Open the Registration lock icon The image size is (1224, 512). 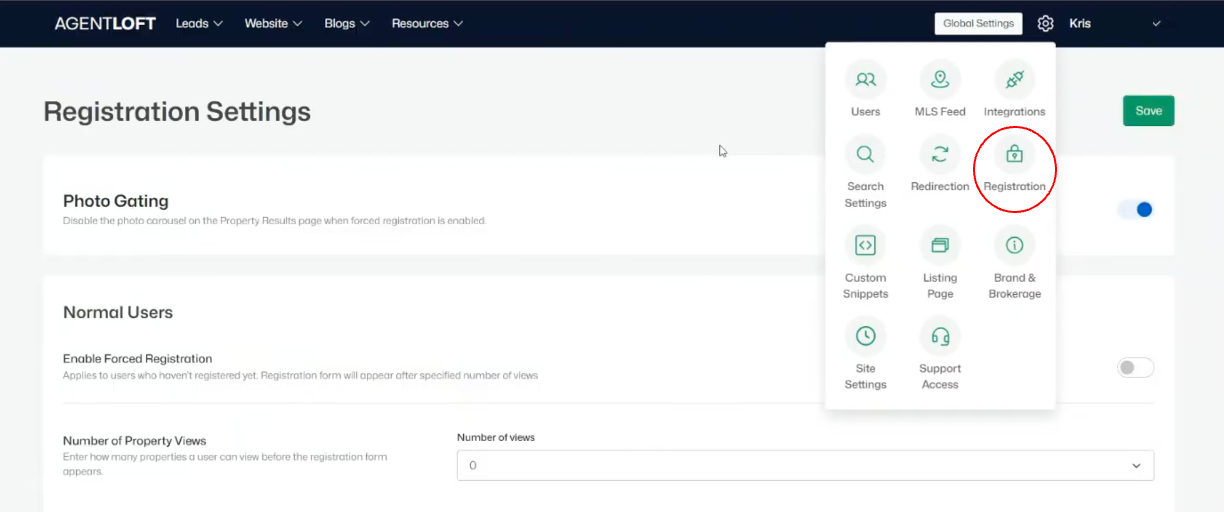(x=1014, y=154)
